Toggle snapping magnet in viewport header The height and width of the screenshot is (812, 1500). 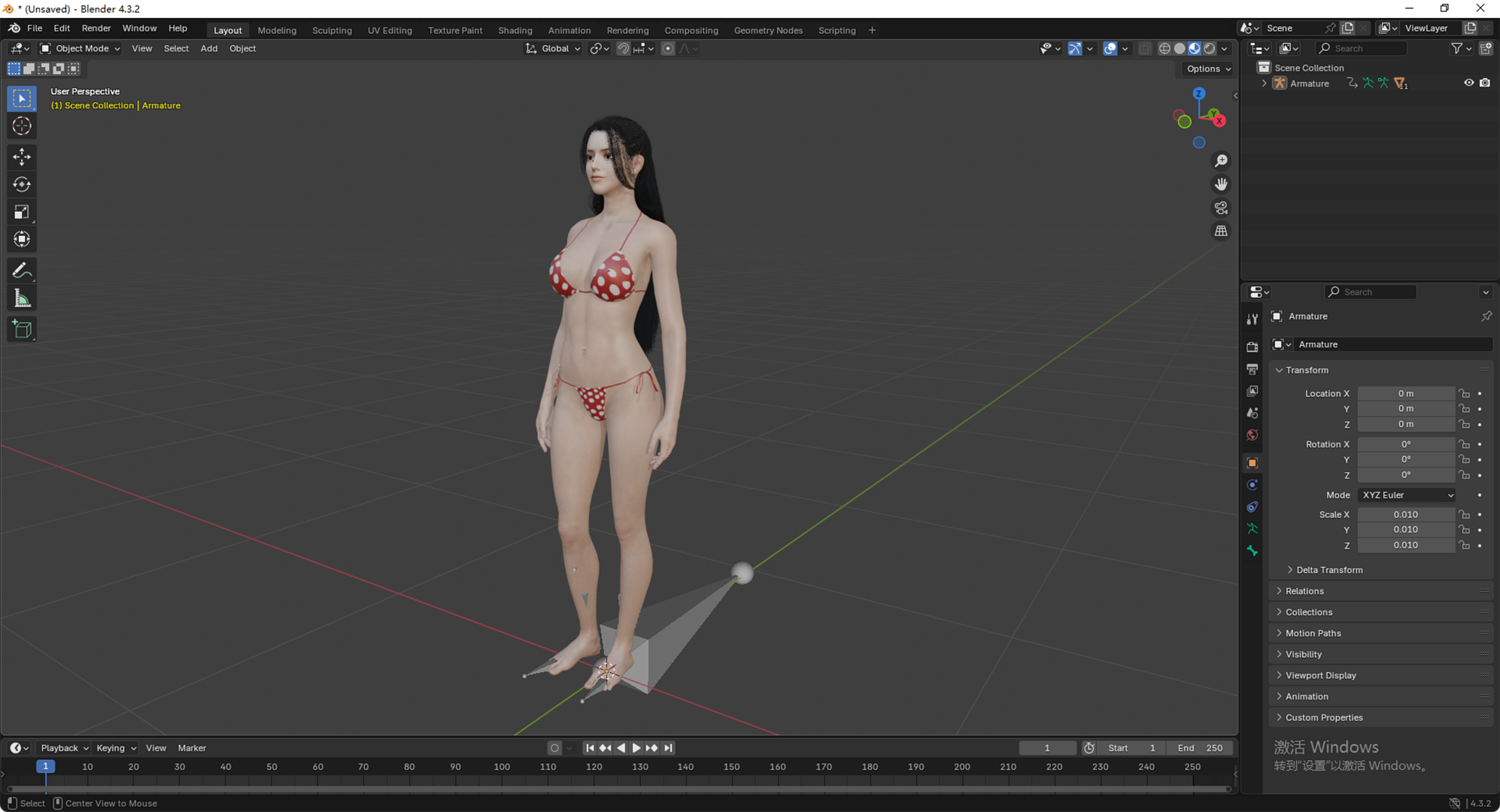point(623,48)
